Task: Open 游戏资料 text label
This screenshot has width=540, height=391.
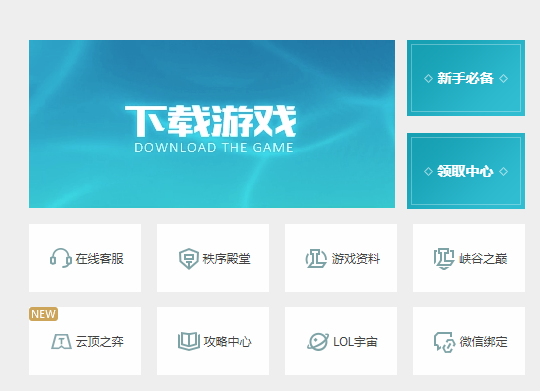Action: (356, 259)
